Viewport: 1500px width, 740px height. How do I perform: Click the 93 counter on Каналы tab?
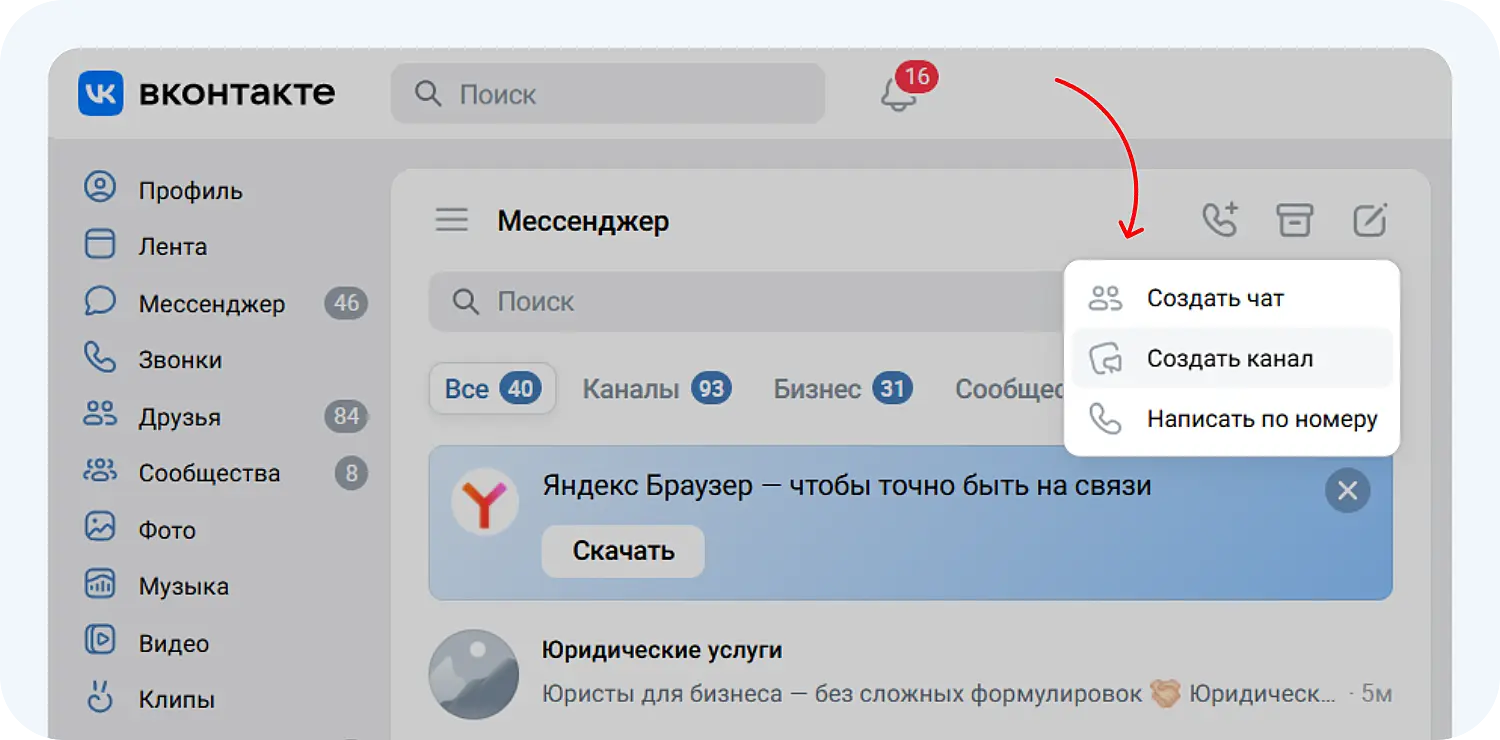pos(711,389)
